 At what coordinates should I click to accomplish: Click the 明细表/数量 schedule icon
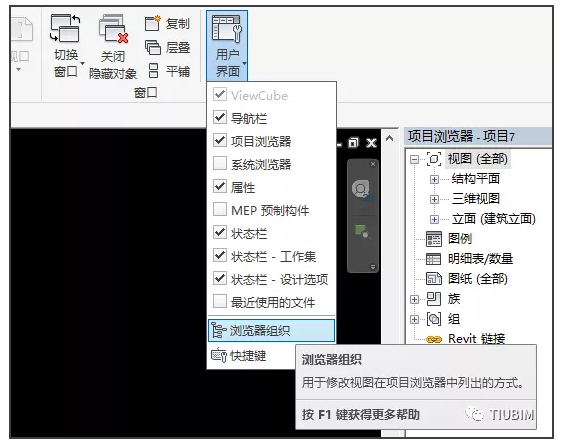(x=433, y=259)
